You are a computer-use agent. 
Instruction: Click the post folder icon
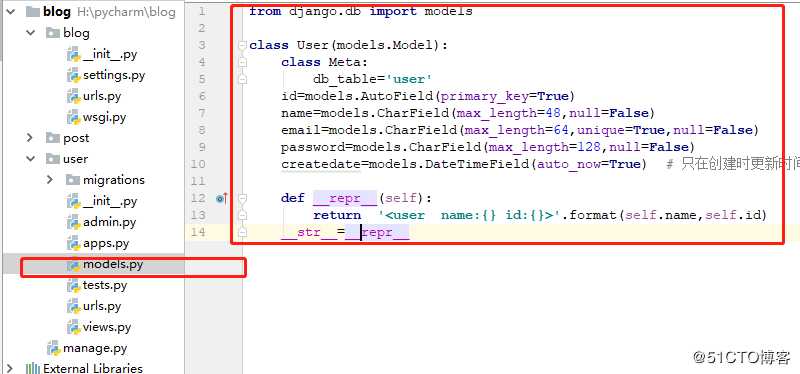pyautogui.click(x=53, y=138)
